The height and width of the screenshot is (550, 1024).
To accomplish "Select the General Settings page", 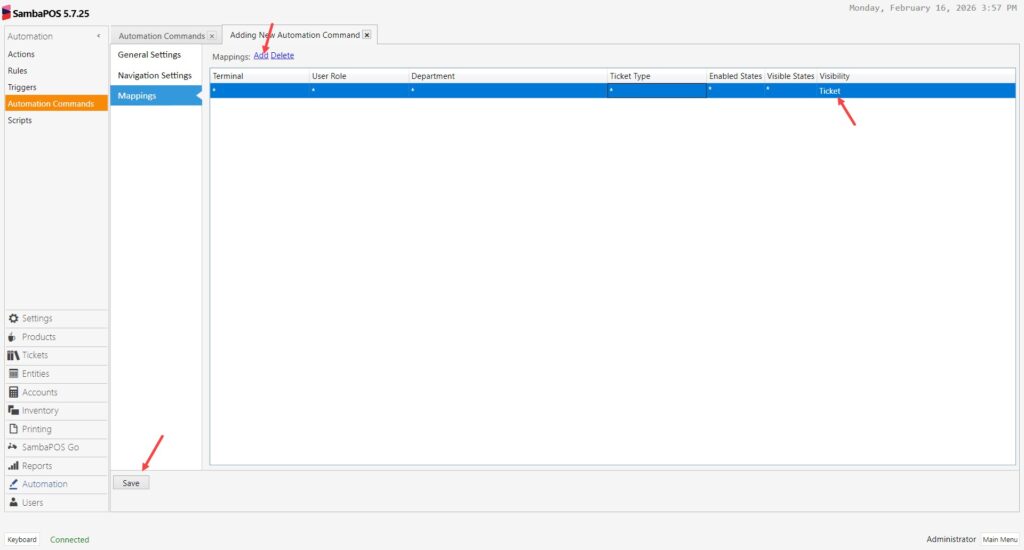I will pyautogui.click(x=149, y=55).
